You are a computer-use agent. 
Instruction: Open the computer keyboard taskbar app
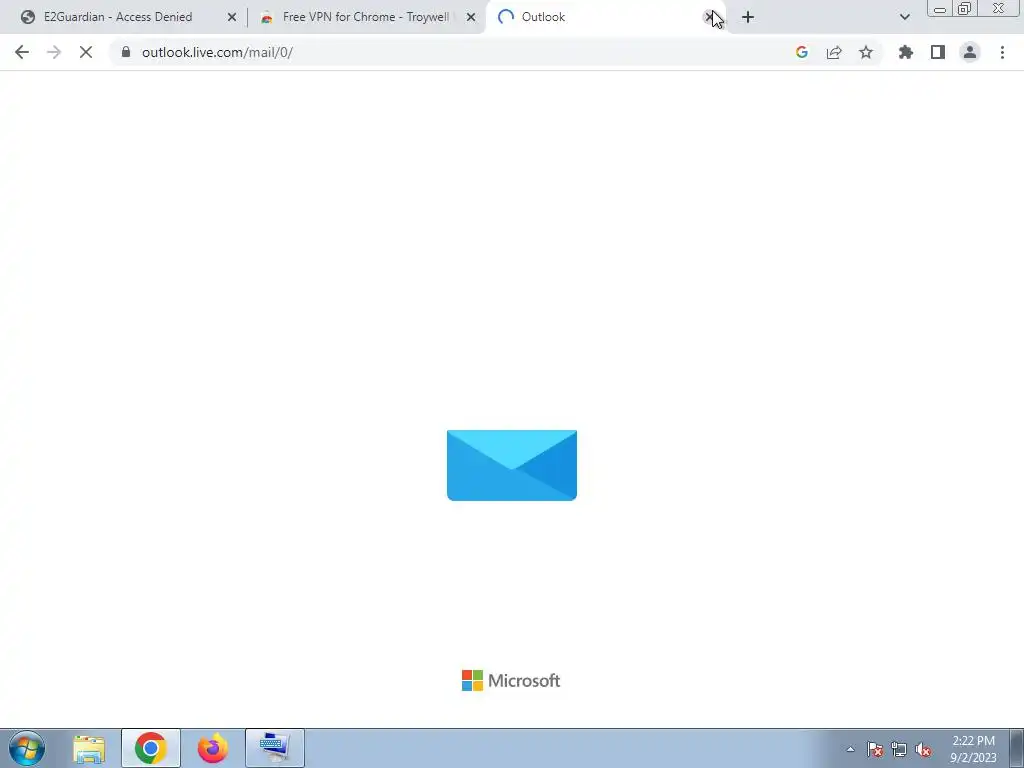(274, 748)
